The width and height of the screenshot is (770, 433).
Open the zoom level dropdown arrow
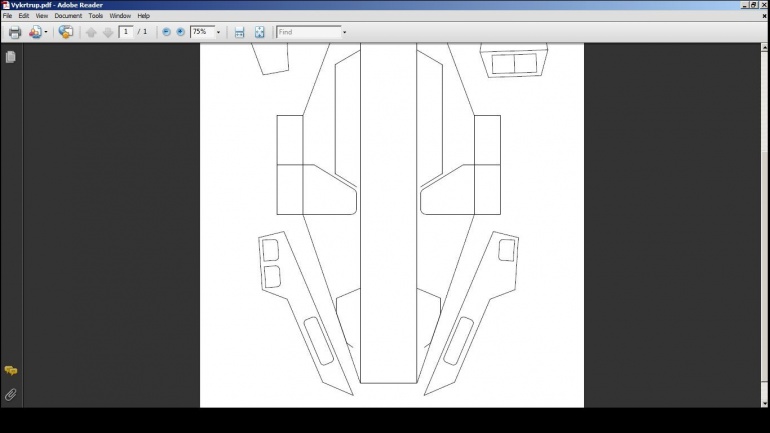219,32
